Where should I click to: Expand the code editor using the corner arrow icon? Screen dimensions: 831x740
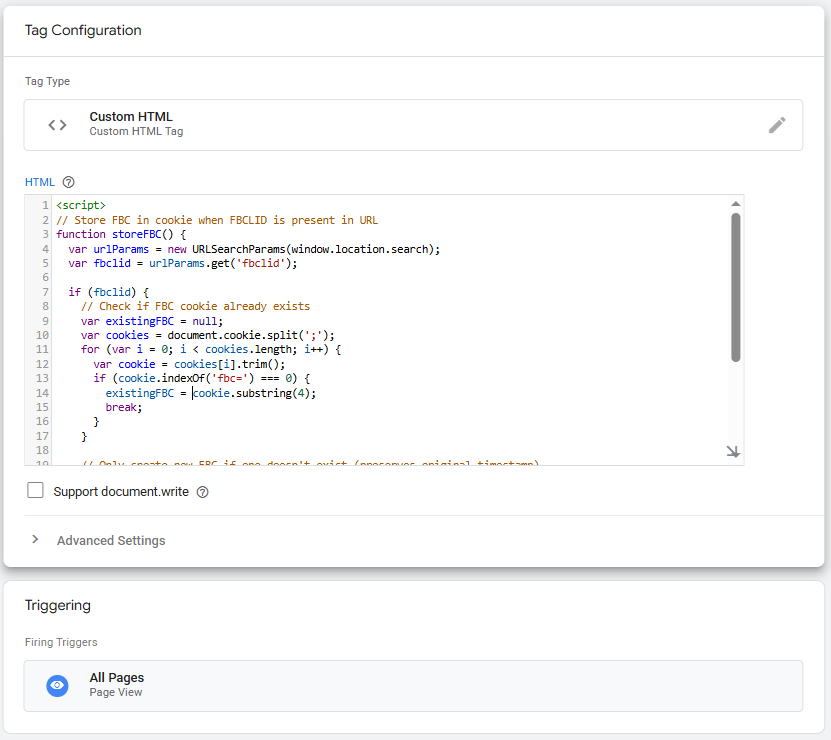(733, 452)
